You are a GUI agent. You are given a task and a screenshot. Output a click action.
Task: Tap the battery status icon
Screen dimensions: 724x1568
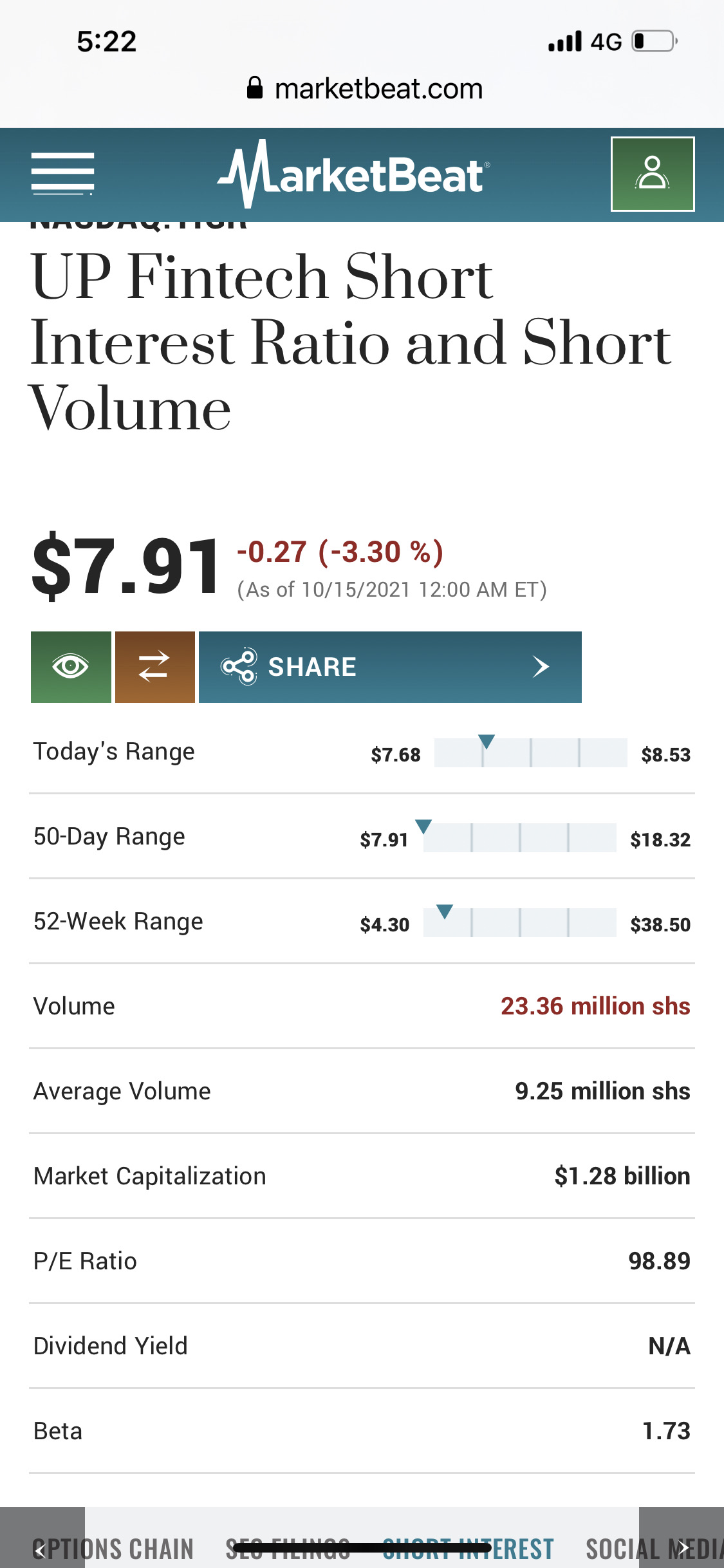coord(654,42)
